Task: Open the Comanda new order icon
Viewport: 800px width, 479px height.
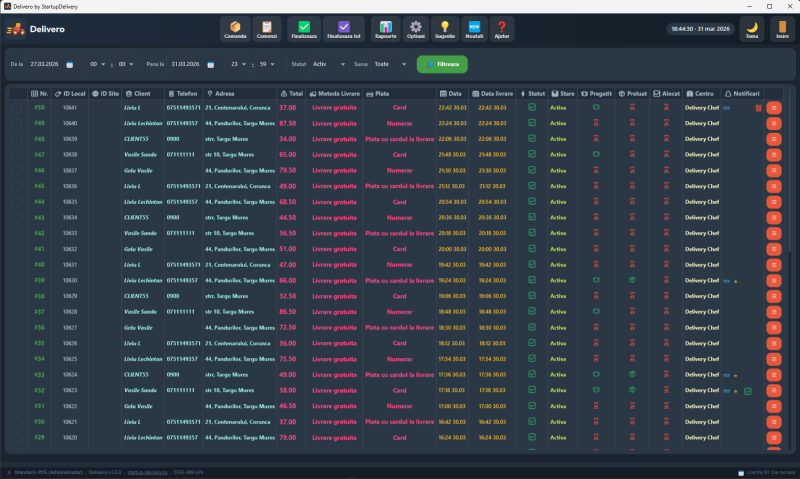Action: tap(235, 29)
